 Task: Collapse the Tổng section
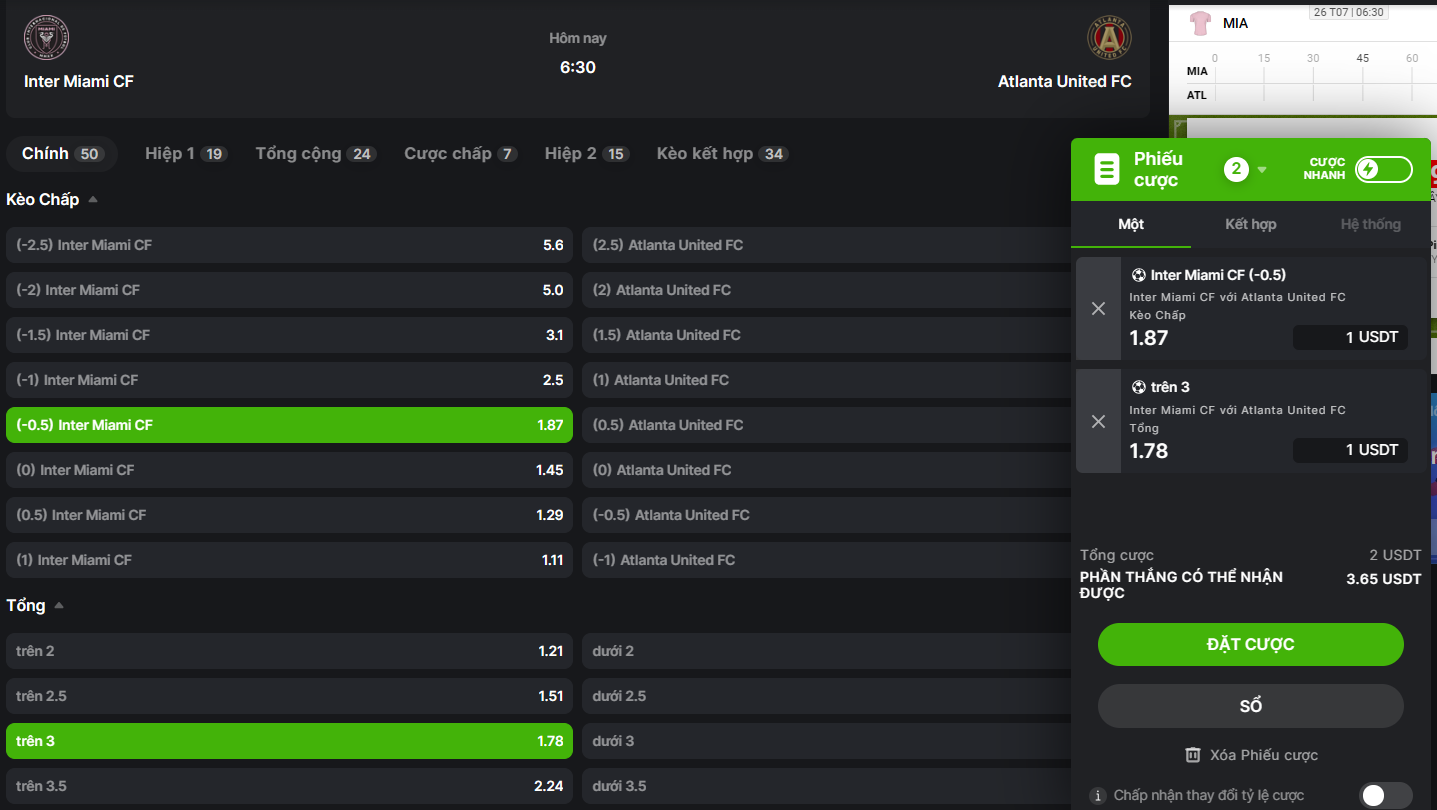click(x=59, y=605)
